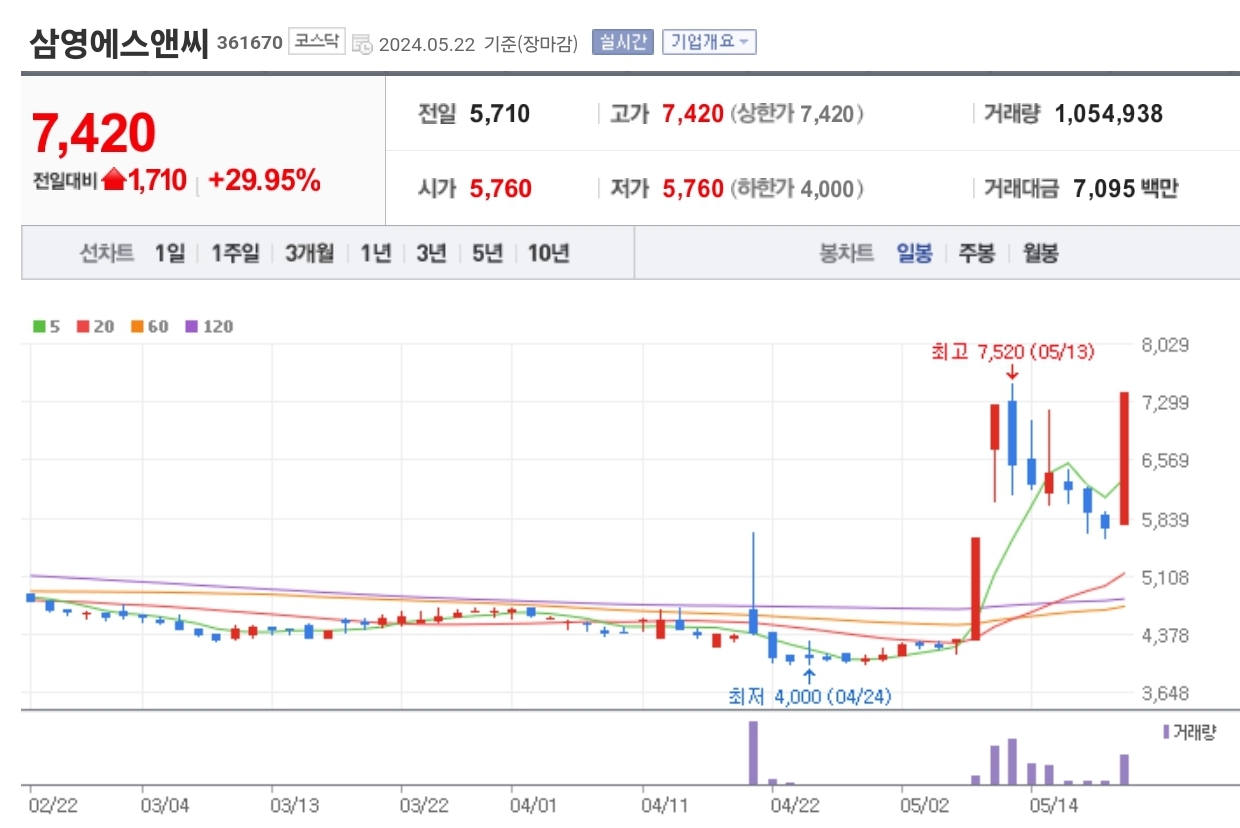Screen dimensions: 1240x828
Task: Click the 상한가 7,420 text
Action: click(797, 114)
